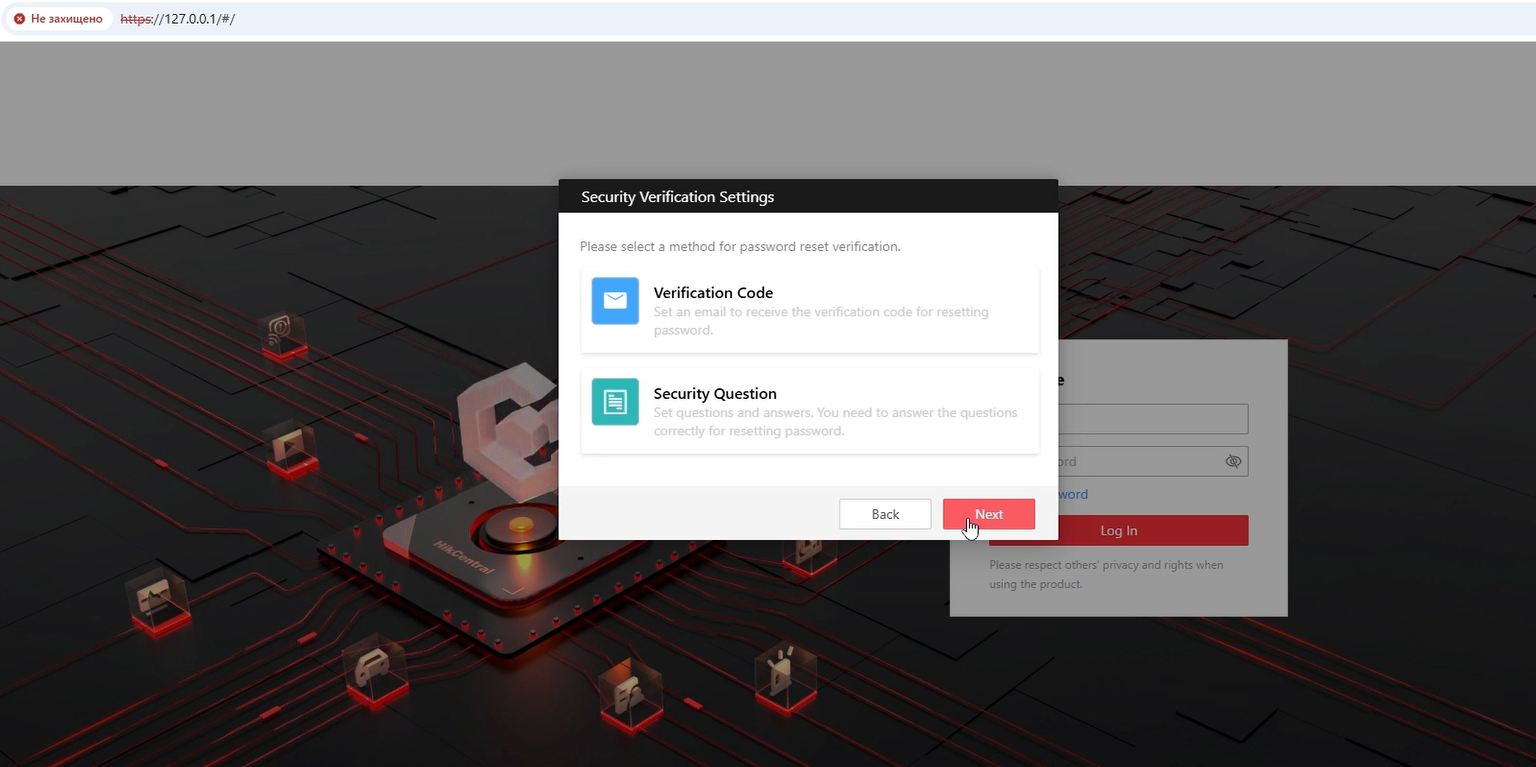Go Back from Security Verification Settings
1536x767 pixels.
pyautogui.click(x=885, y=514)
